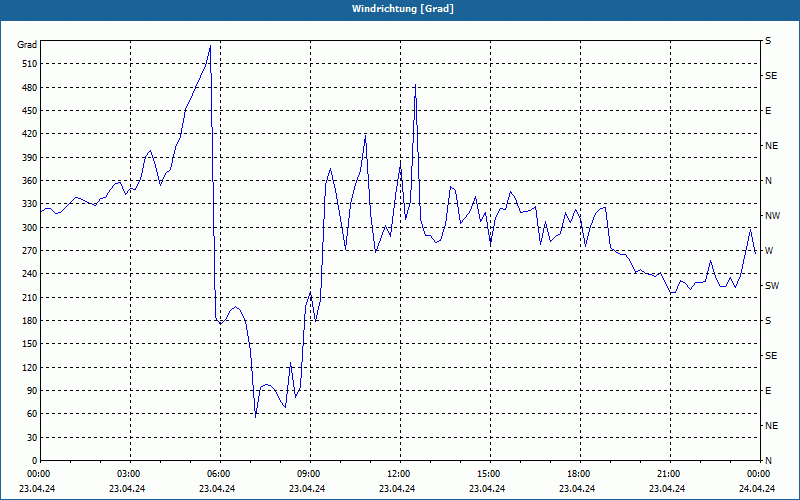Select the 30 degree axis label

[32, 437]
